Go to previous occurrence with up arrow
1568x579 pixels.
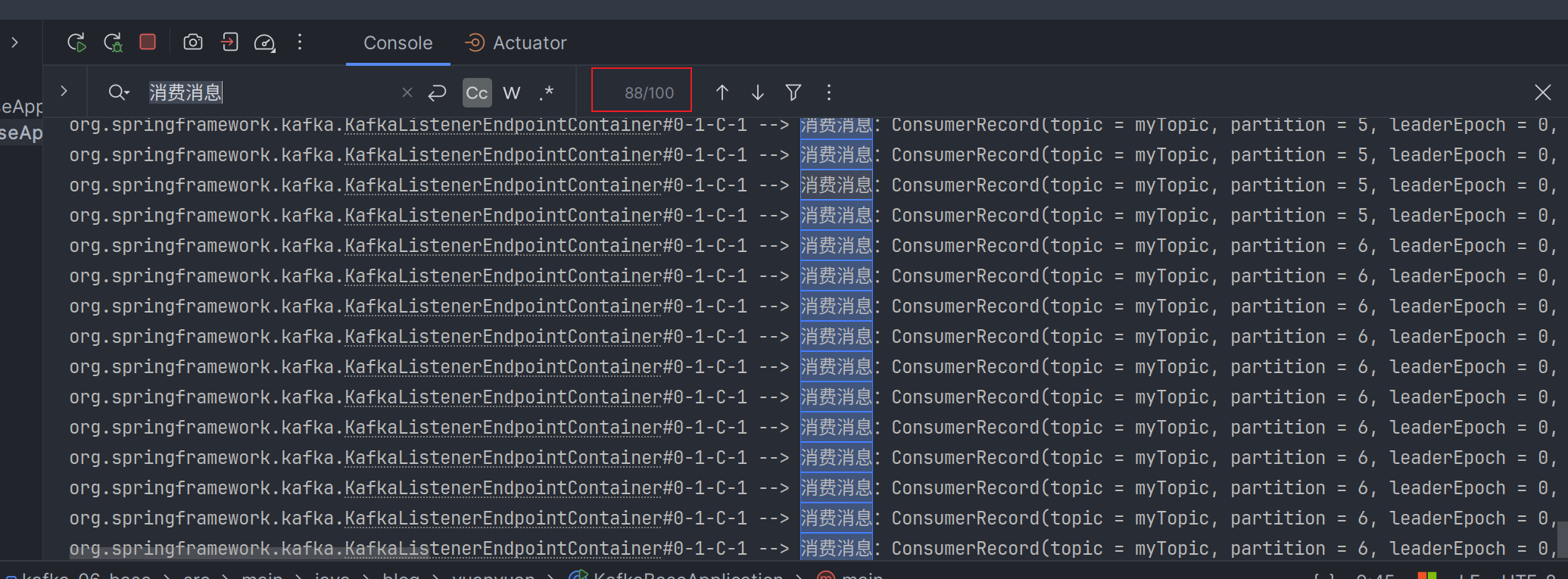coord(722,92)
